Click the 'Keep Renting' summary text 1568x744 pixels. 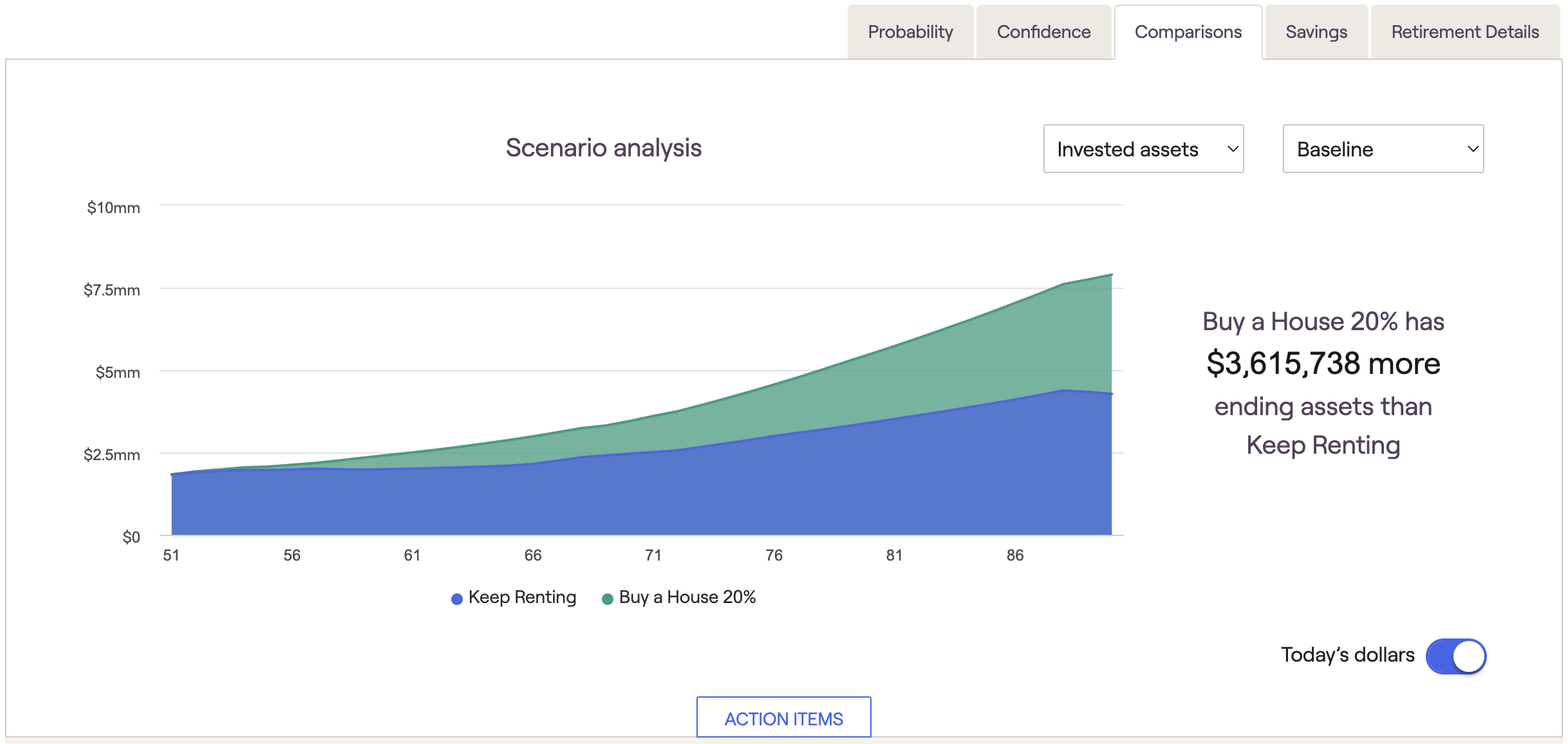tap(1323, 445)
